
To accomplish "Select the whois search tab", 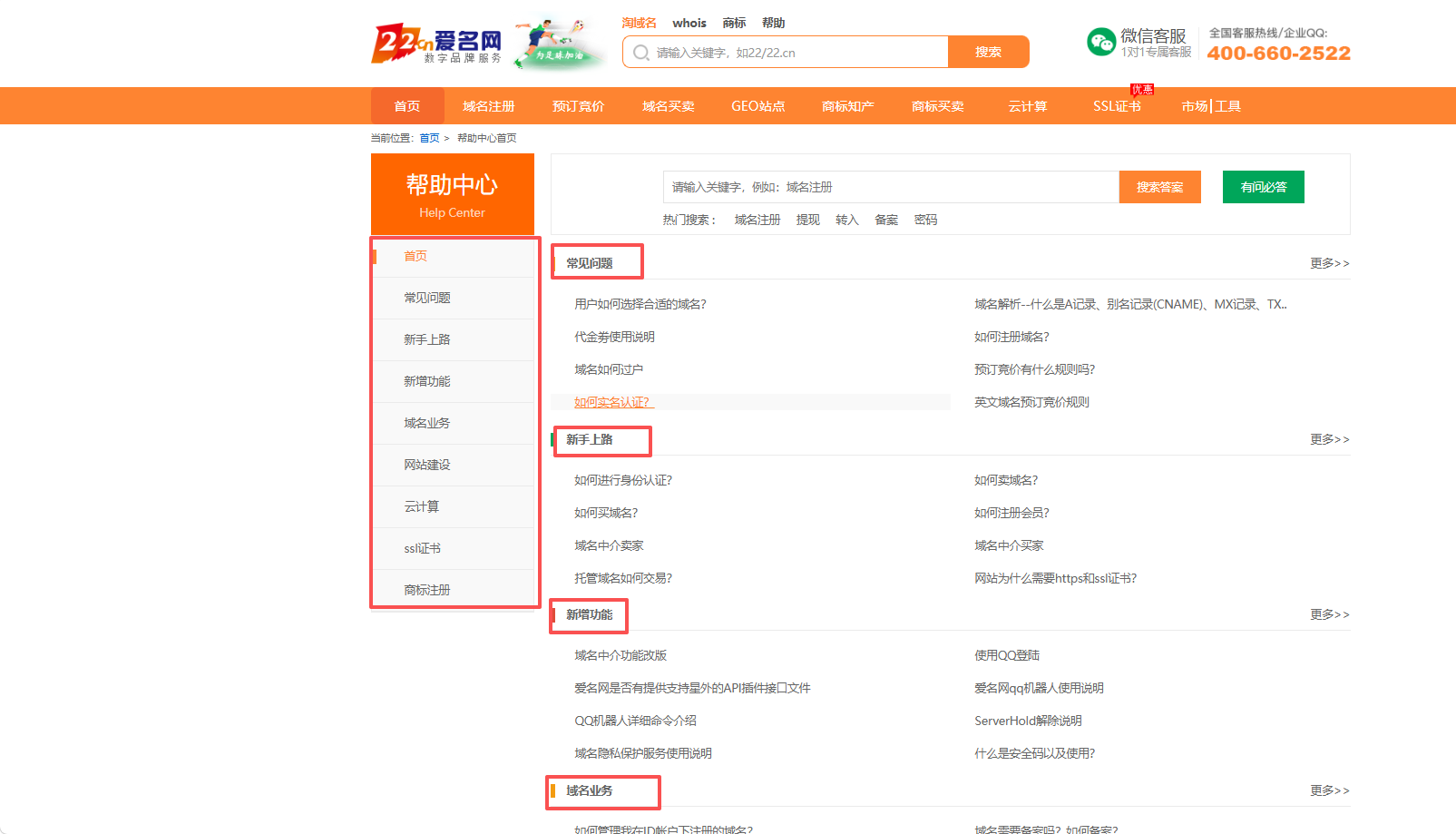I will (x=689, y=23).
